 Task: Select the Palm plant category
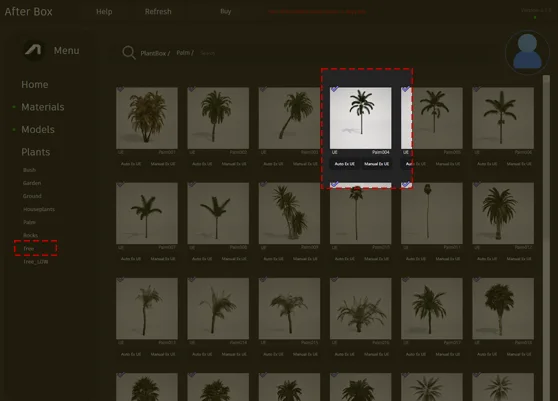pyautogui.click(x=29, y=222)
